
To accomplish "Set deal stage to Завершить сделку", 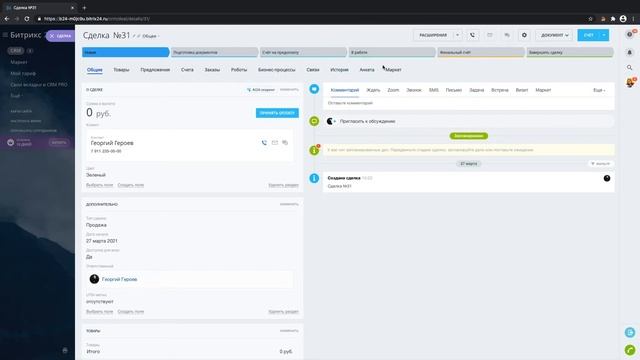I will click(x=570, y=52).
